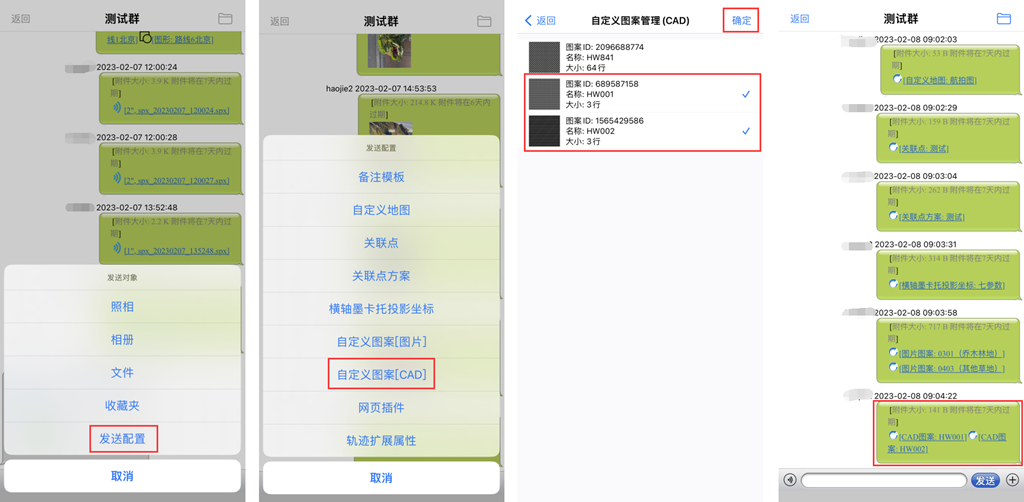Toggle the checkmark on pattern HW002

pyautogui.click(x=746, y=131)
